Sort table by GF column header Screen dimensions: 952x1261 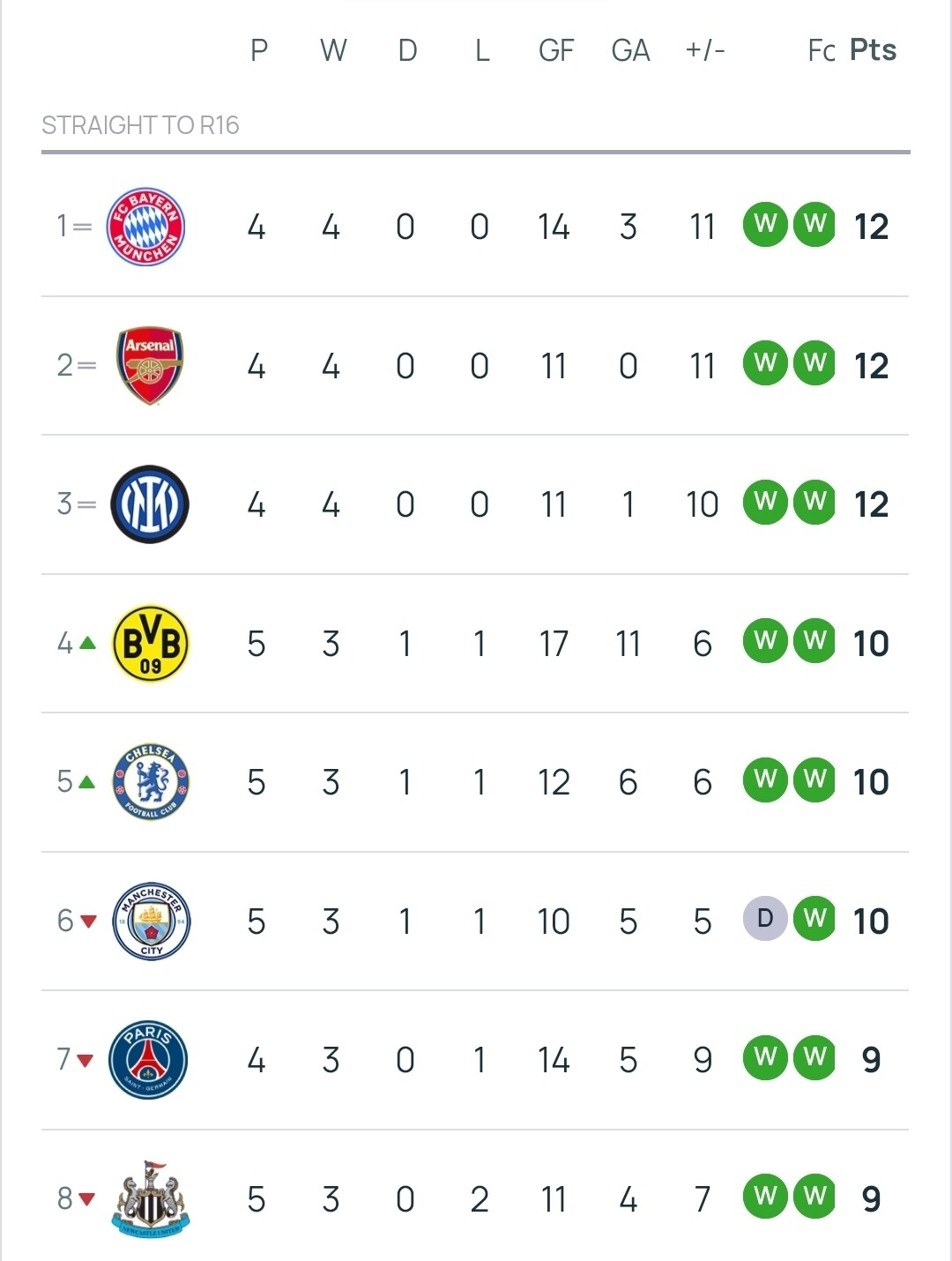(555, 50)
